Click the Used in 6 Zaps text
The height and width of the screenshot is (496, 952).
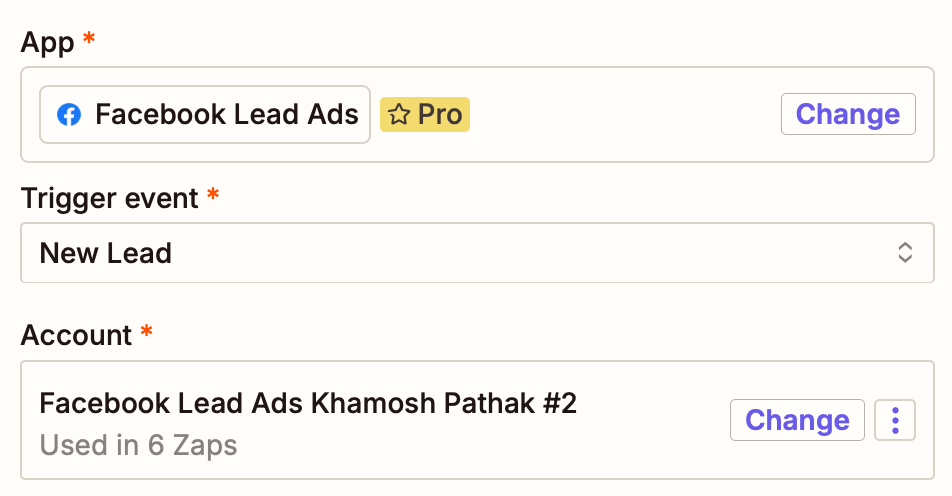(139, 444)
